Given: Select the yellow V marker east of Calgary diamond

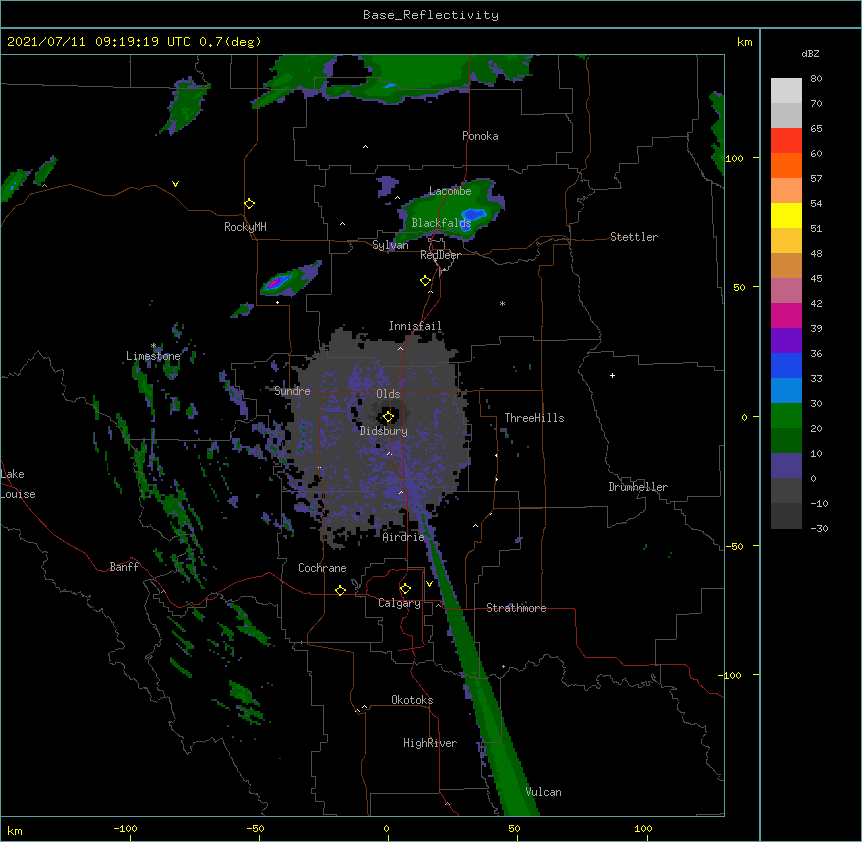Looking at the screenshot, I should 429,584.
